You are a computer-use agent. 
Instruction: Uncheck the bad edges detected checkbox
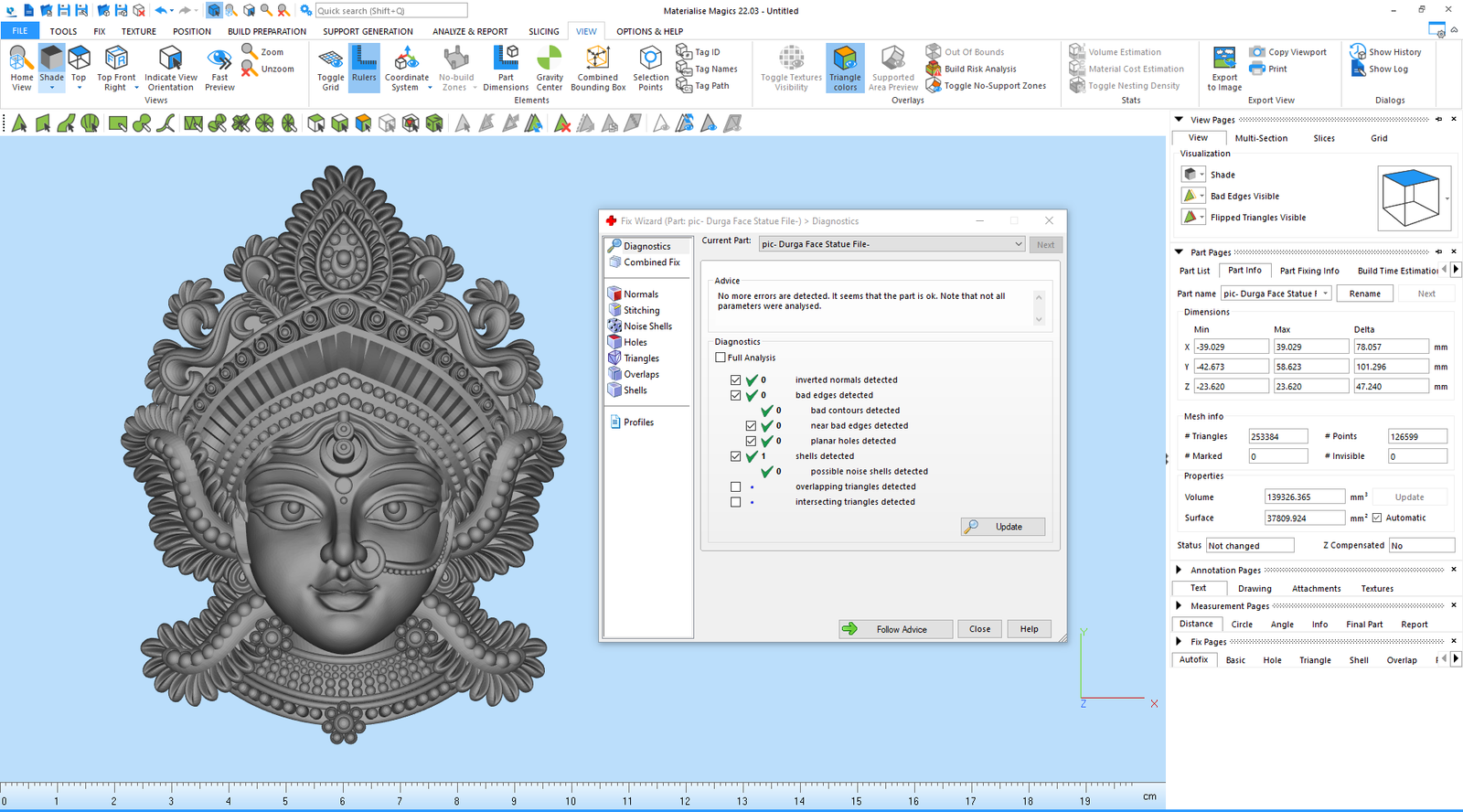pyautogui.click(x=736, y=395)
